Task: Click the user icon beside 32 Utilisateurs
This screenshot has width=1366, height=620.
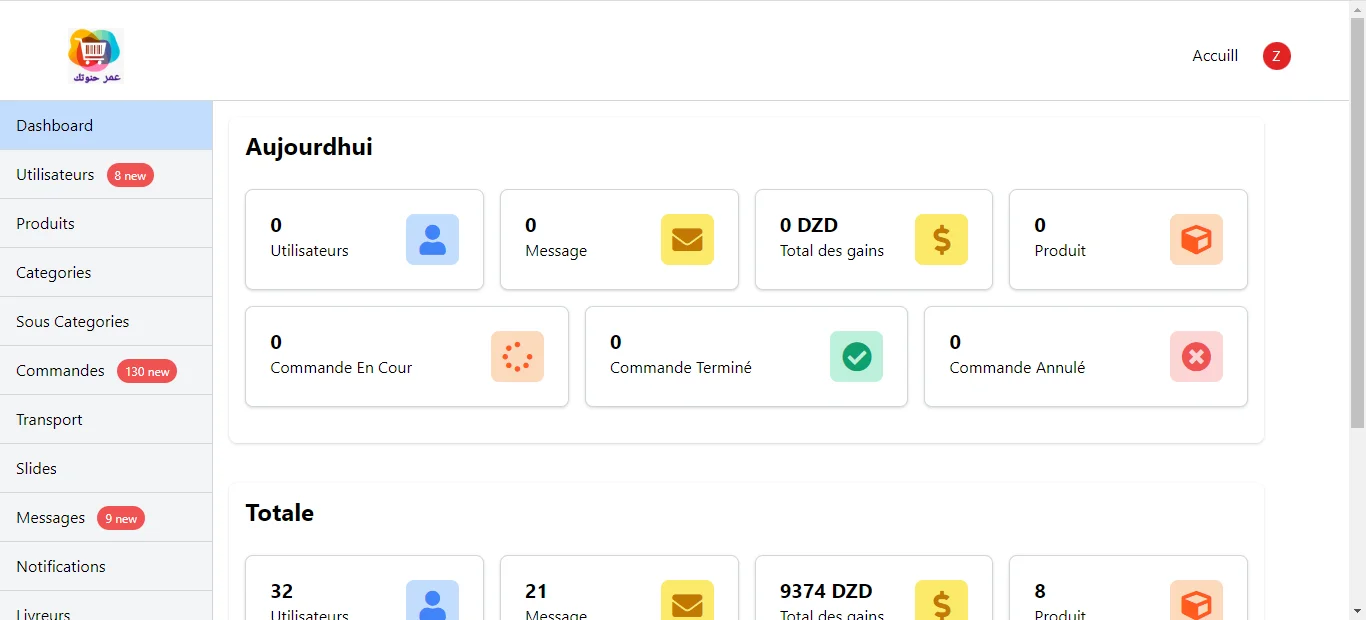Action: [x=432, y=600]
